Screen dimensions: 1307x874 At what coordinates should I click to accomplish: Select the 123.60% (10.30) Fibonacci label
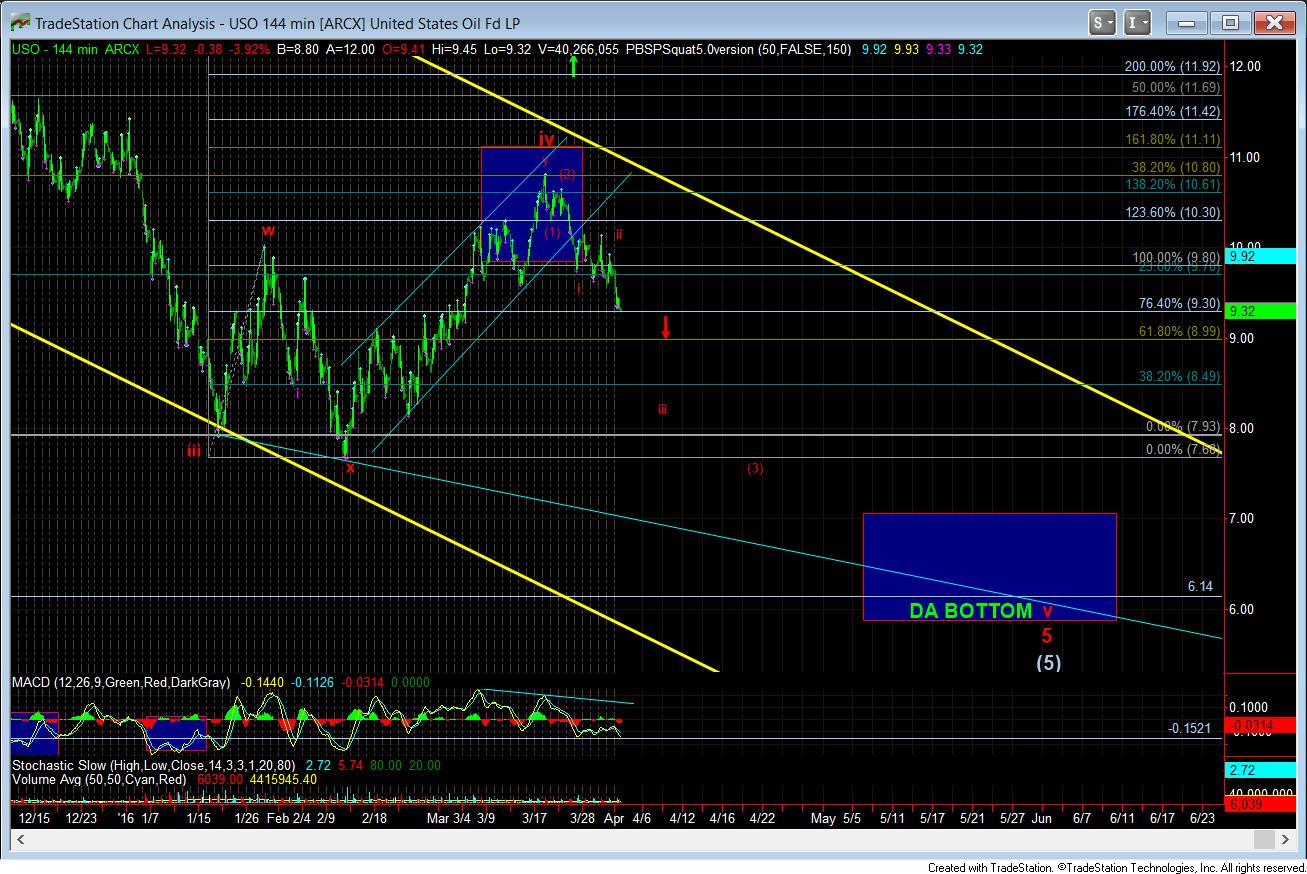click(1173, 214)
